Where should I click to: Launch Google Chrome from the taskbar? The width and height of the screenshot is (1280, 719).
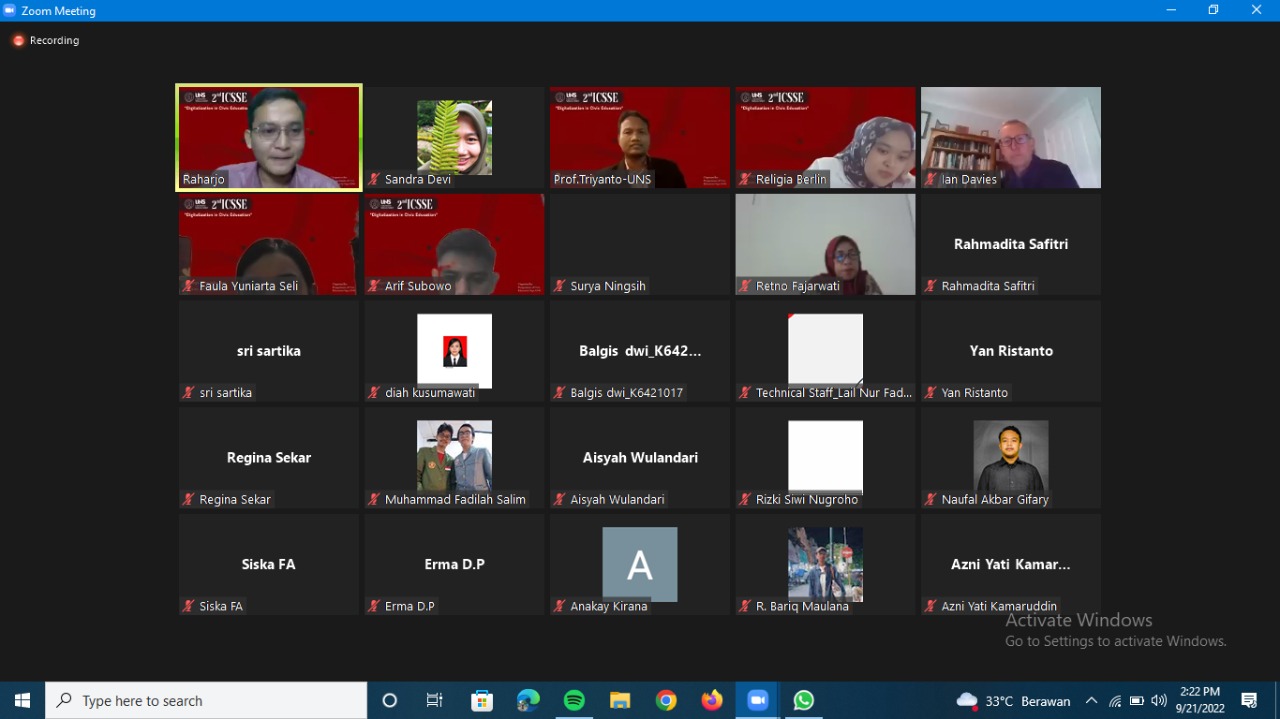pyautogui.click(x=666, y=701)
